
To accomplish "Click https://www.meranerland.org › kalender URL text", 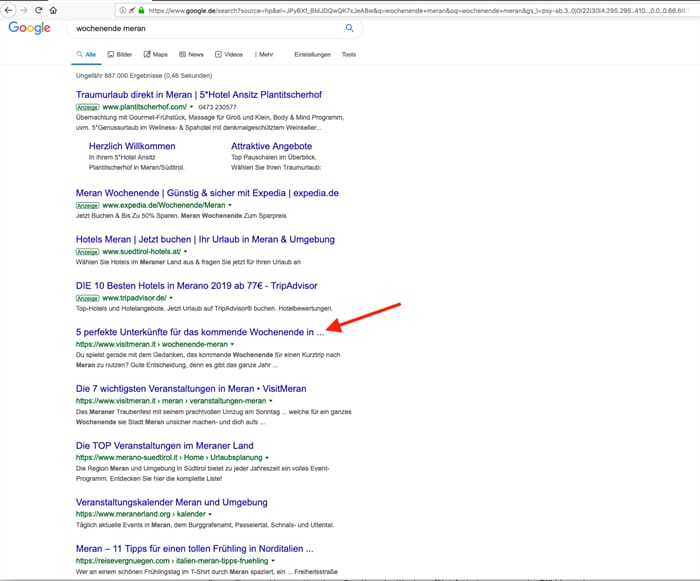I will (141, 514).
